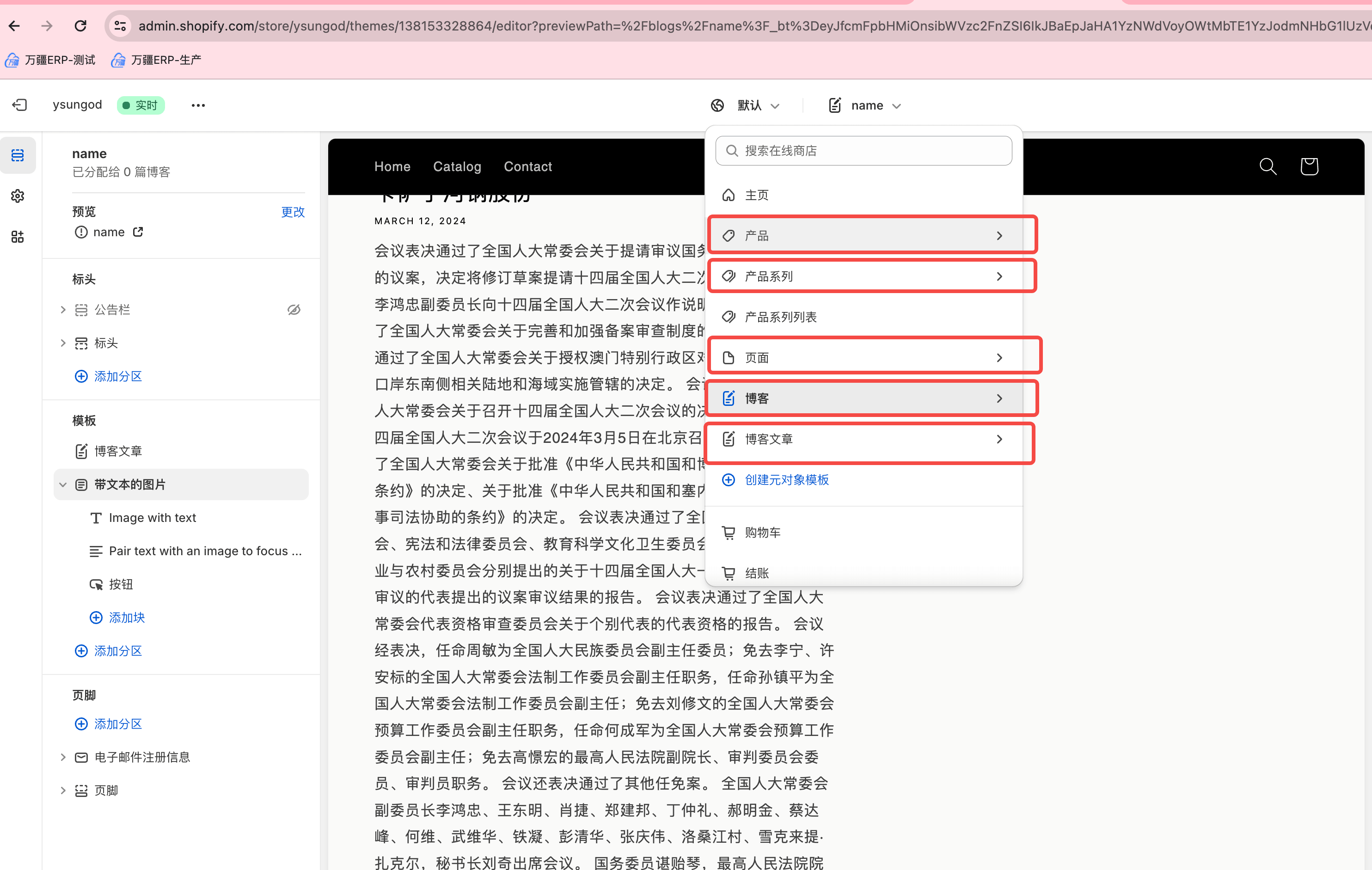Reload the browser page

(x=80, y=25)
